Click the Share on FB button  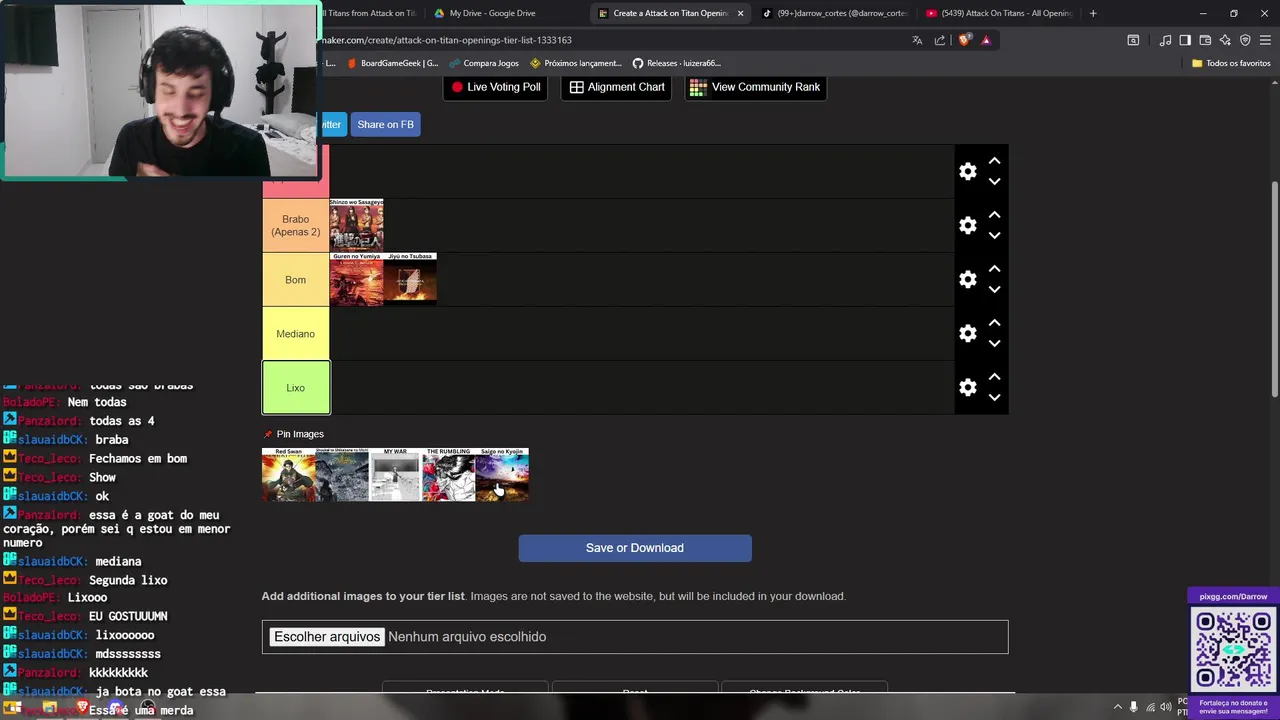(x=385, y=124)
